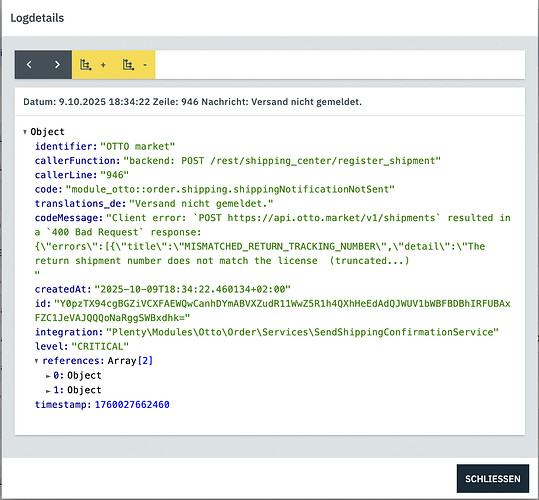The image size is (539, 500).
Task: Collapse the root Object node
Action: [x=25, y=132]
